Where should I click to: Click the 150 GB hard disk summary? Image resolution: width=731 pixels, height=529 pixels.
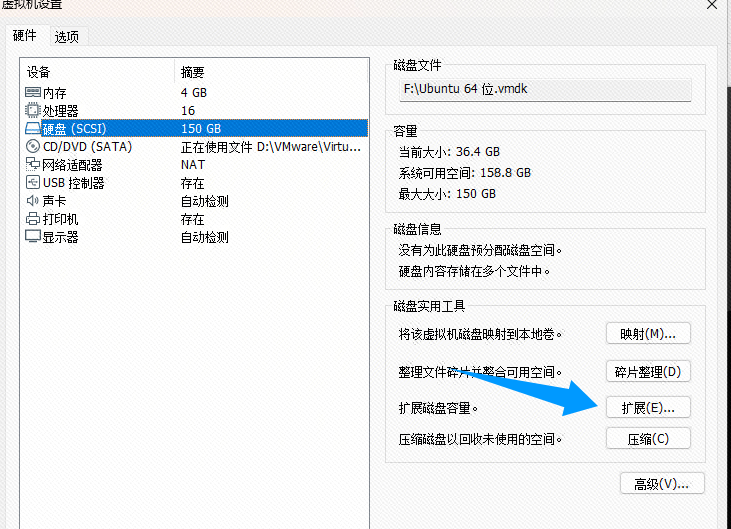click(x=201, y=129)
